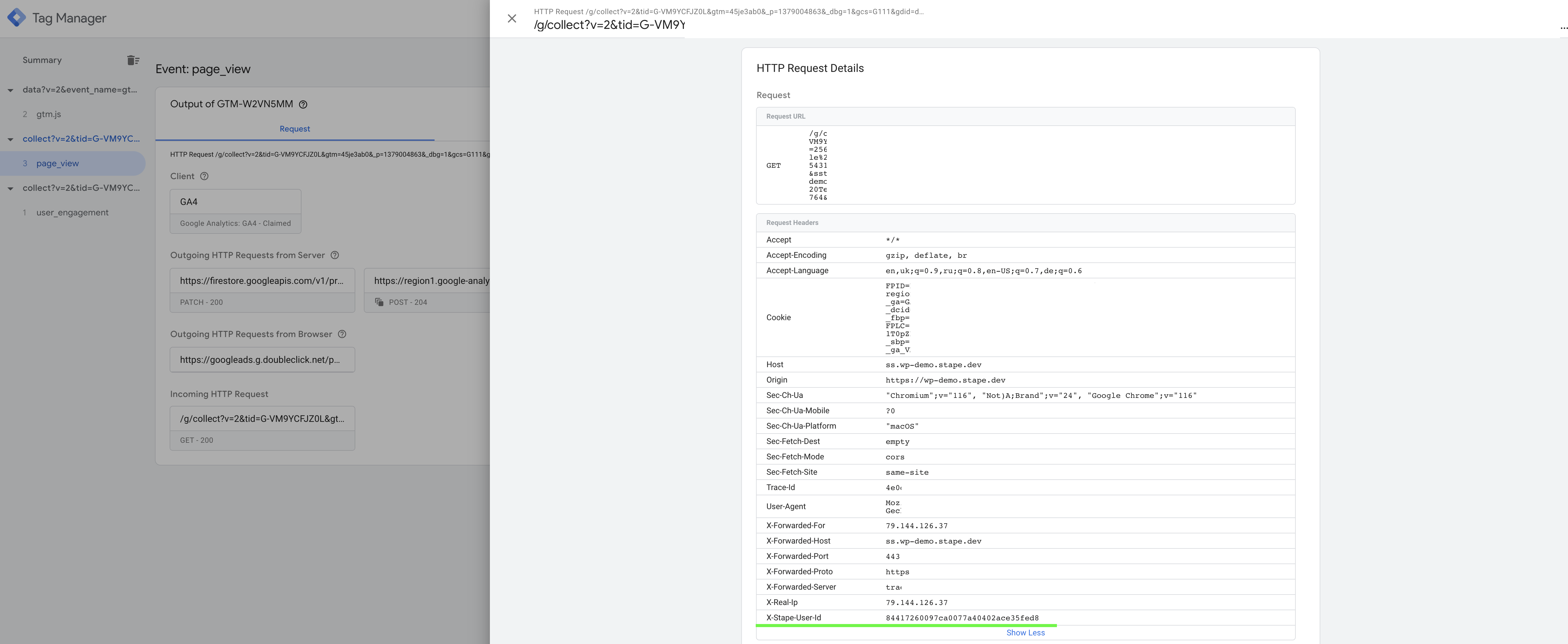1568x644 pixels.
Task: Close the HTTP Request details panel
Action: (x=512, y=18)
